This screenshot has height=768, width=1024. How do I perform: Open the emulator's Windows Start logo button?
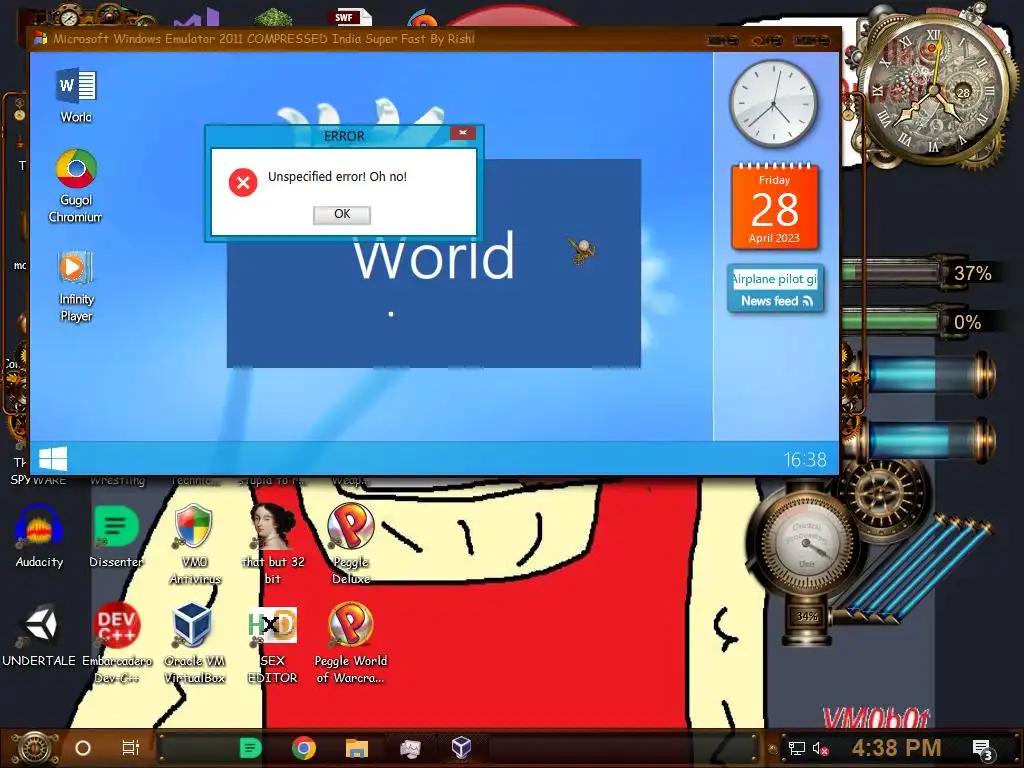click(53, 458)
